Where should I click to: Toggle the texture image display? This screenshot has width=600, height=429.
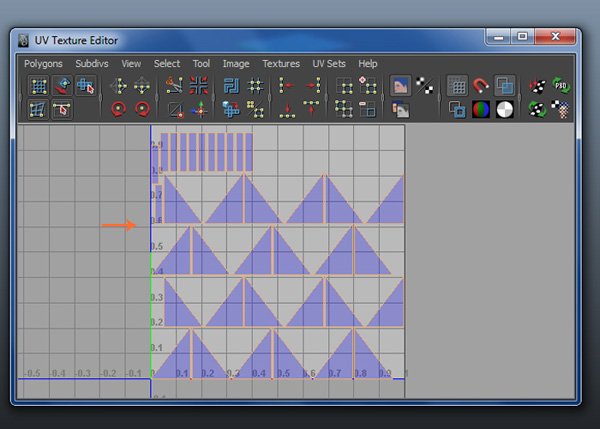click(x=399, y=86)
